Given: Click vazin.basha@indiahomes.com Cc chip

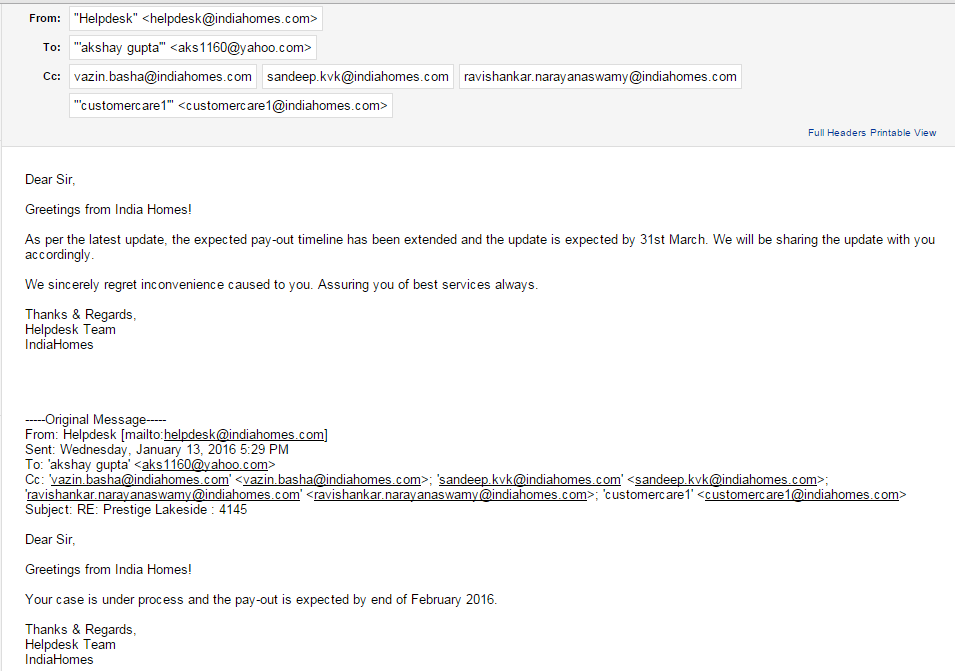Looking at the screenshot, I should tap(163, 77).
